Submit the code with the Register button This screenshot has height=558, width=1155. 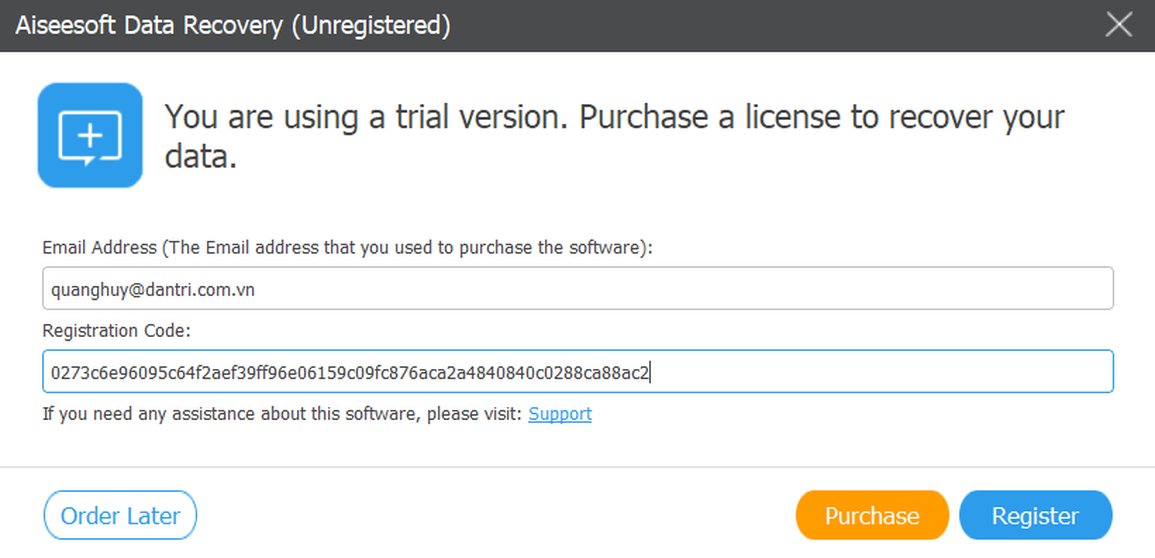pos(1035,516)
